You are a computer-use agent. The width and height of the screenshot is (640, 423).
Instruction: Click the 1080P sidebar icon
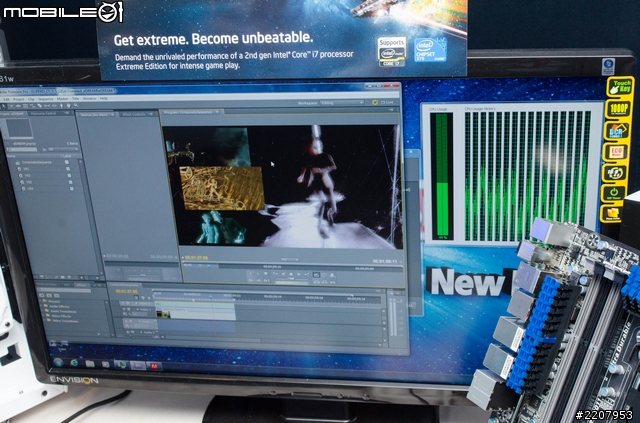[x=618, y=109]
